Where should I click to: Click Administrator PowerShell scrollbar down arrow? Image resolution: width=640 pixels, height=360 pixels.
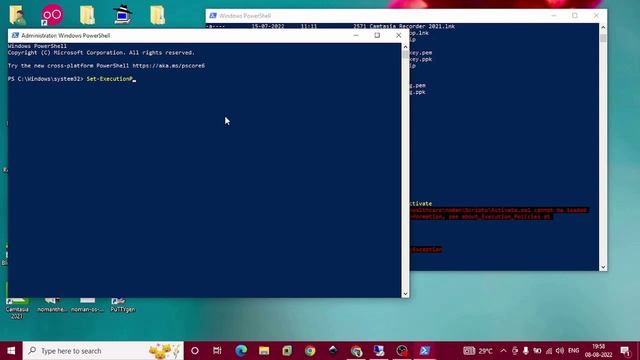click(405, 294)
